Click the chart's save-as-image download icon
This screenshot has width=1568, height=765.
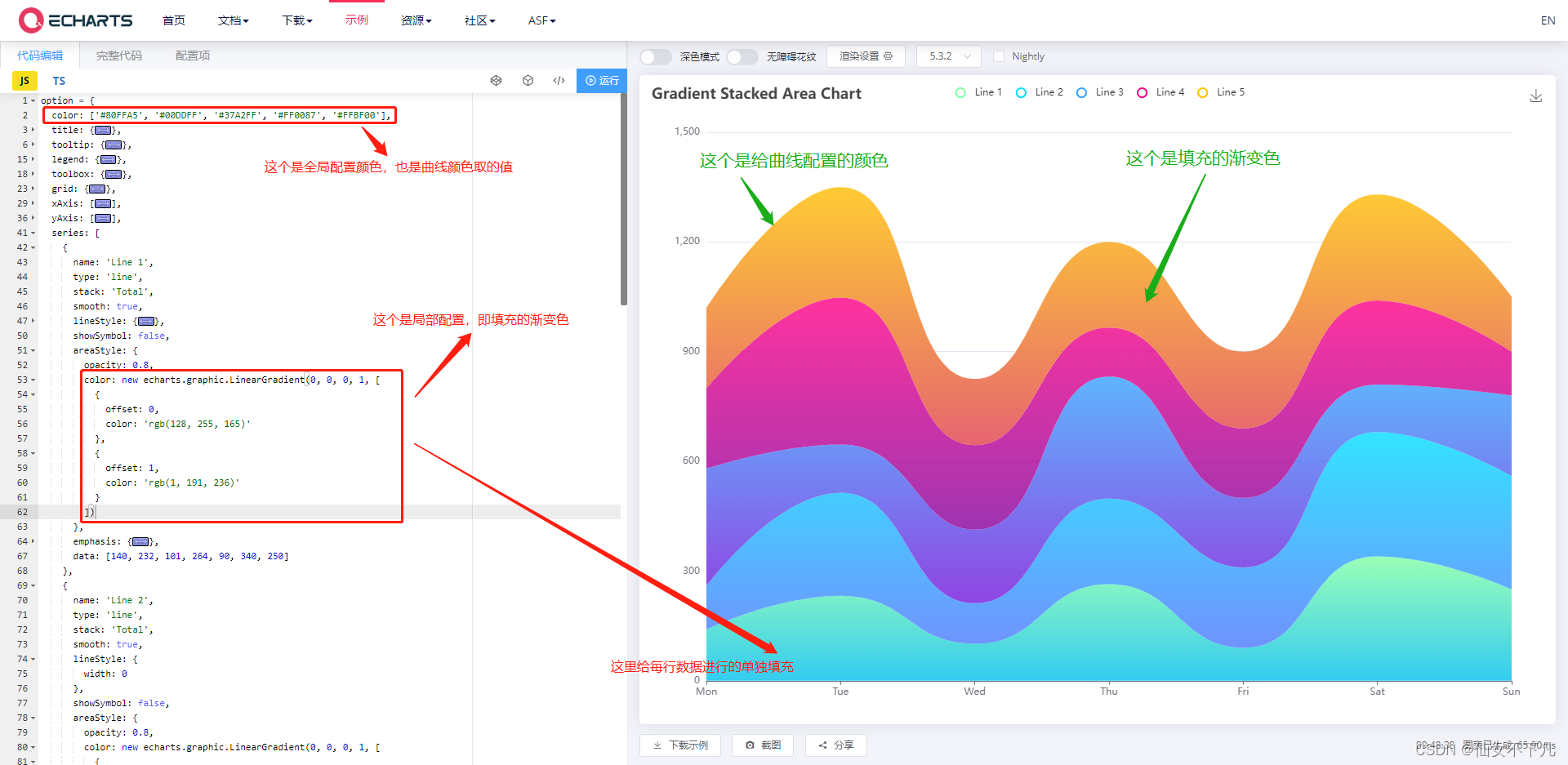(1535, 96)
